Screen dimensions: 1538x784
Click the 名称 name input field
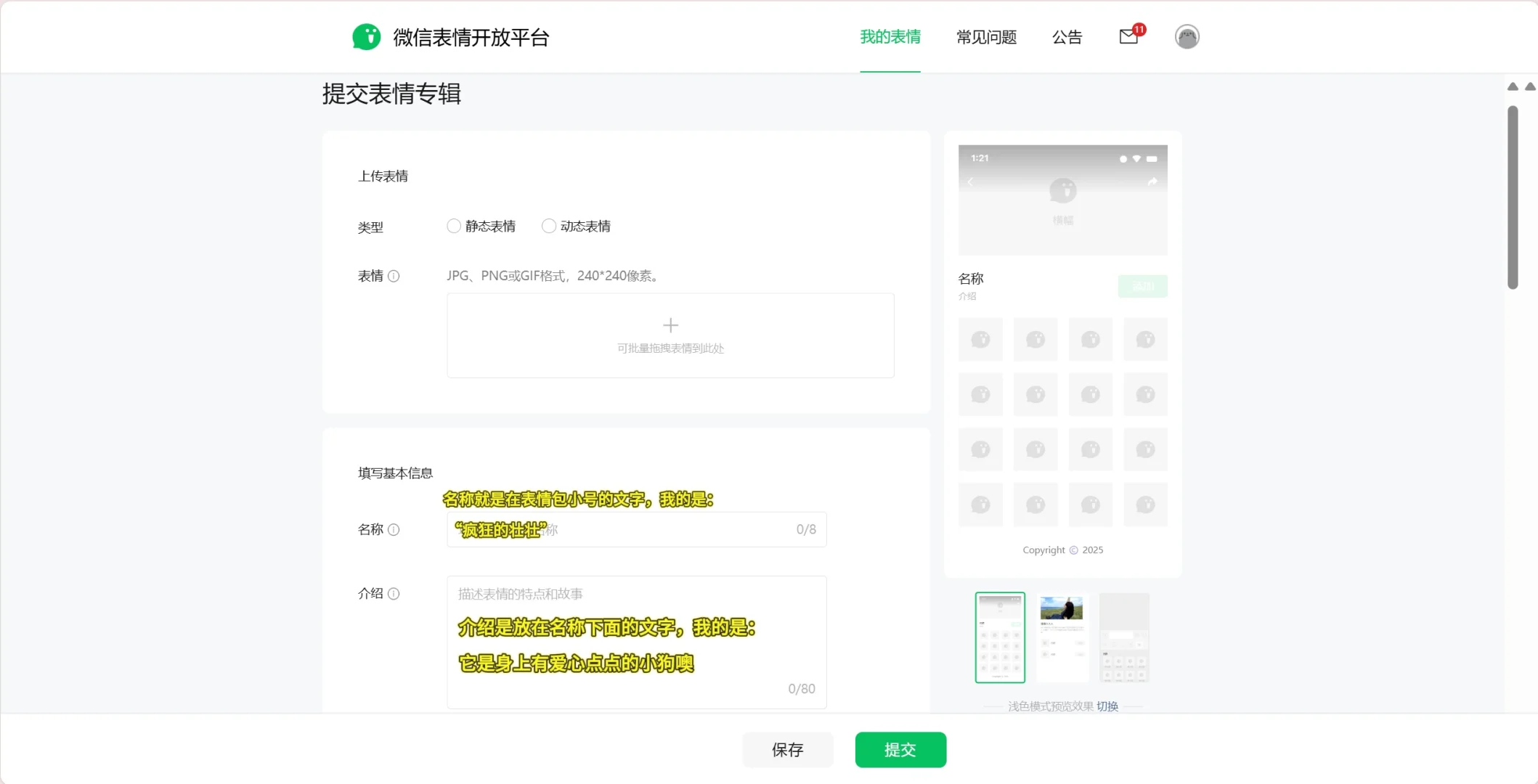point(636,529)
